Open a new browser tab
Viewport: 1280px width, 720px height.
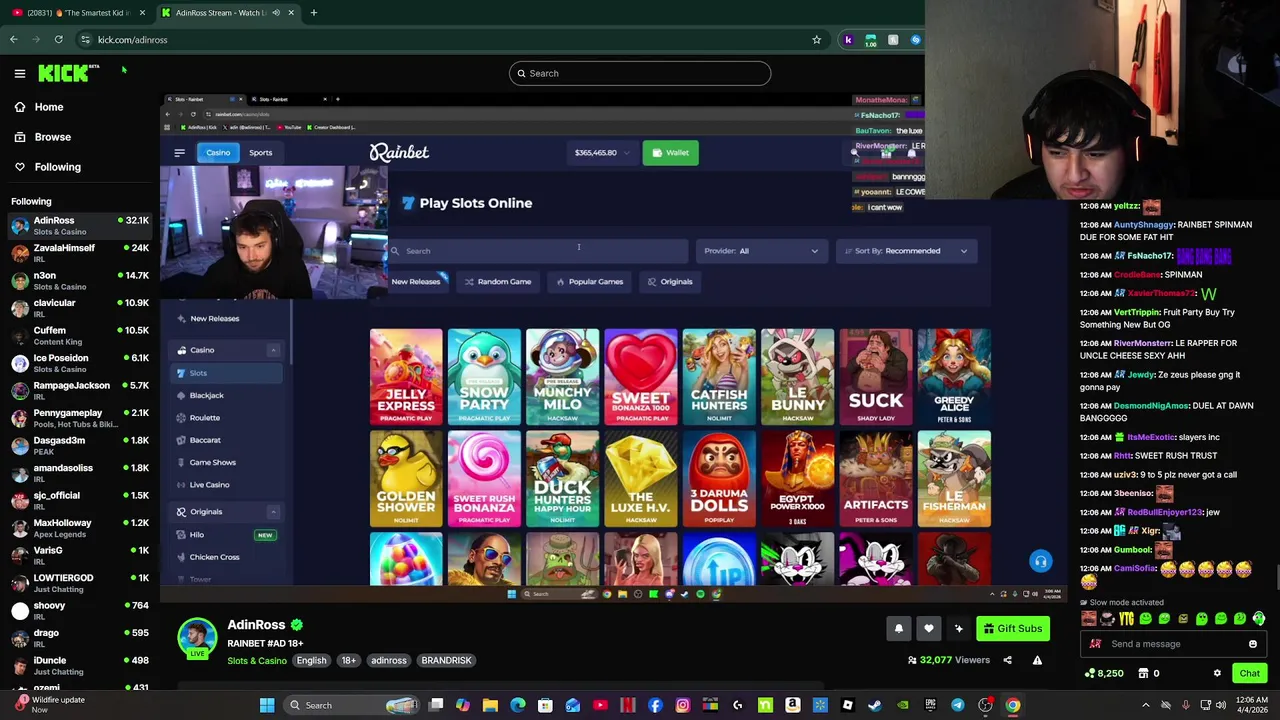(x=313, y=13)
